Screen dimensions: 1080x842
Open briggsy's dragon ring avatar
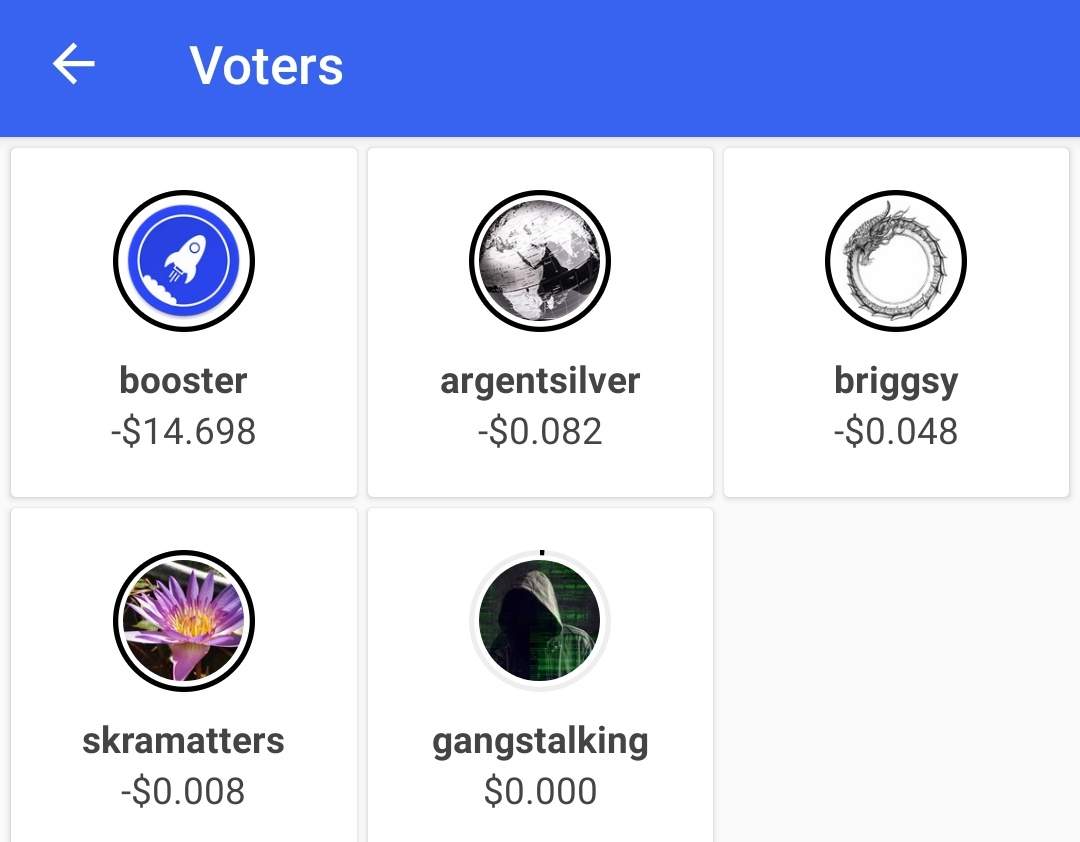[x=896, y=261]
